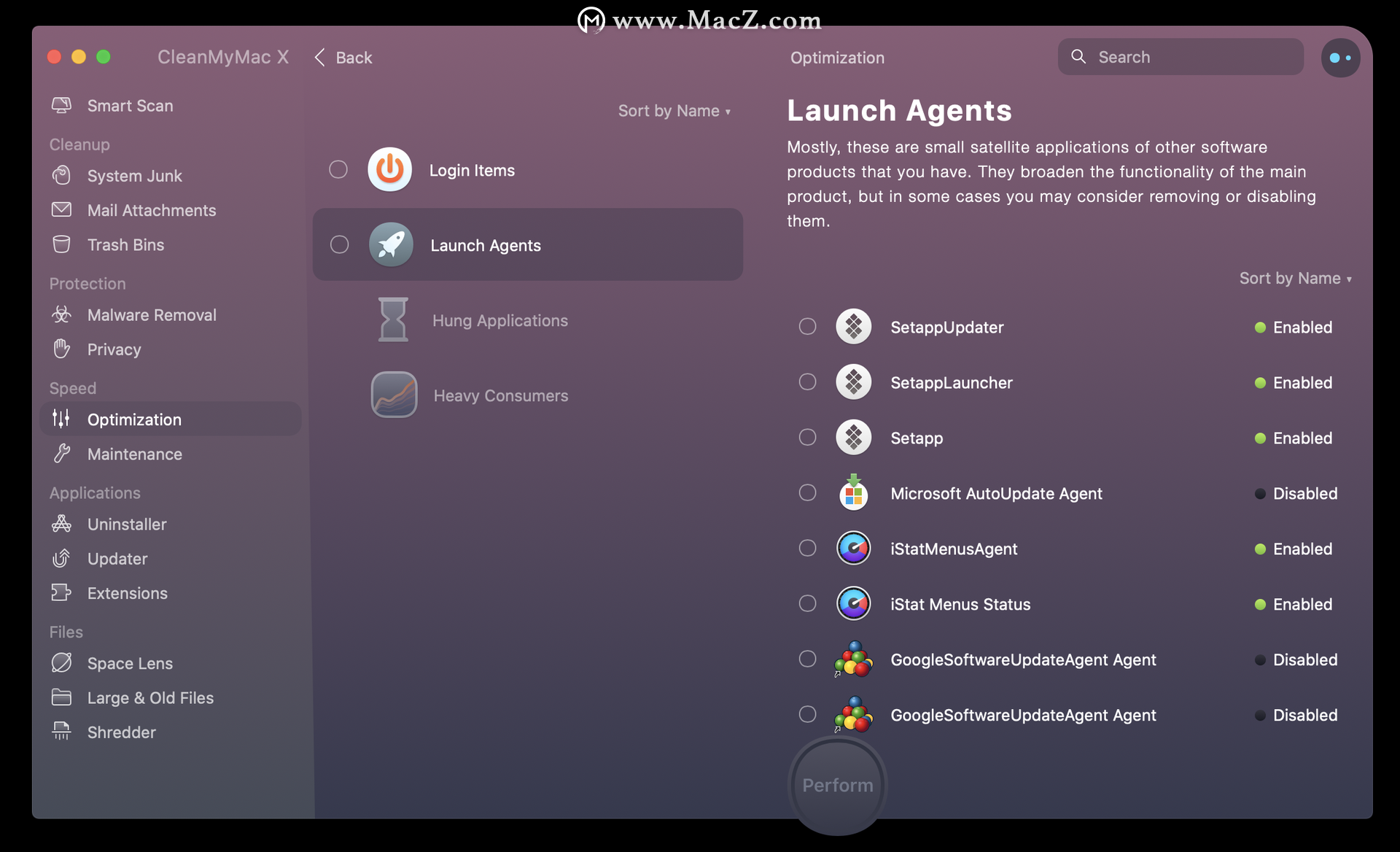Screen dimensions: 1400x852
Task: Click the Hung Applications hourglass icon
Action: coord(393,319)
